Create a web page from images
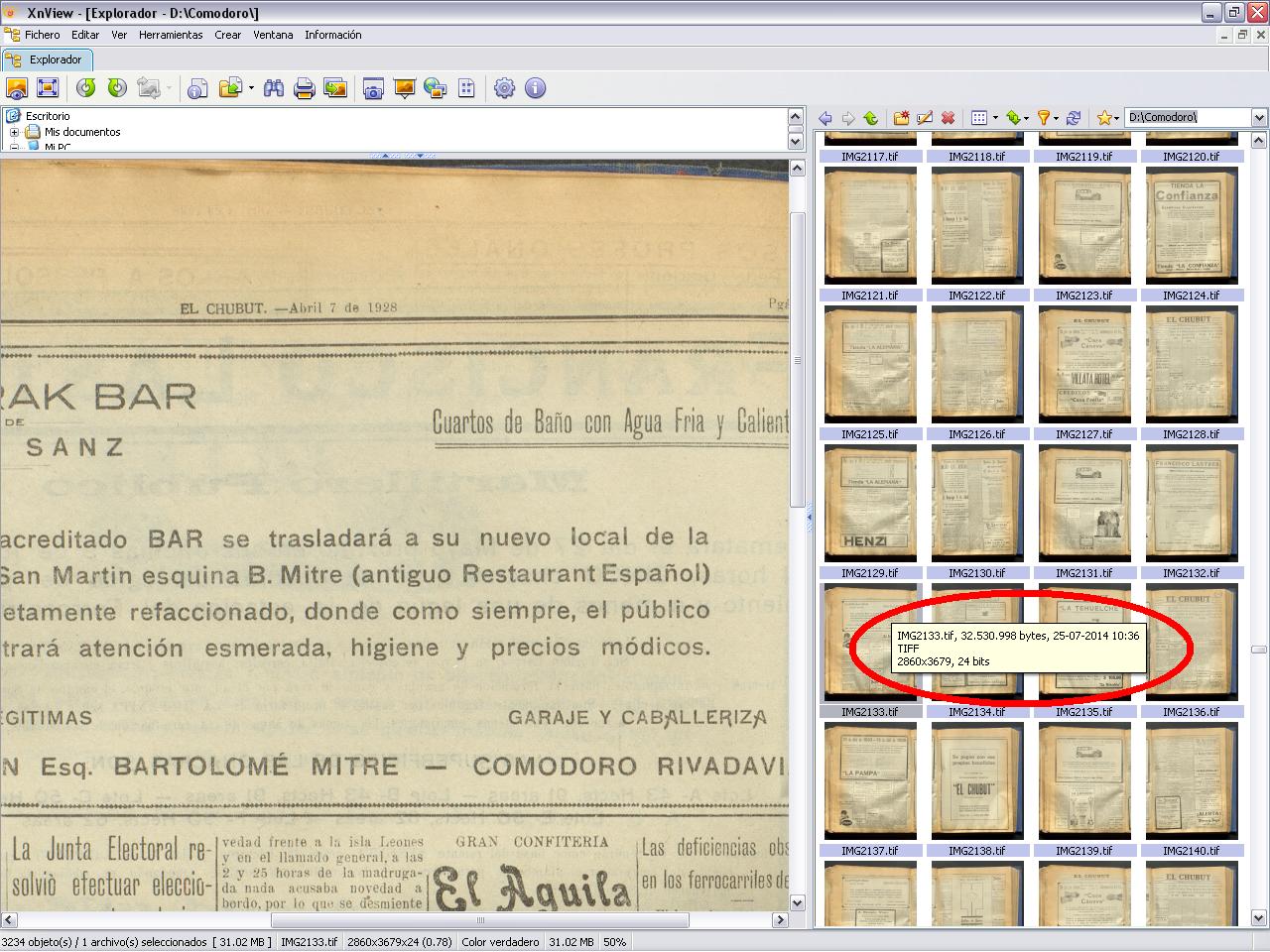This screenshot has height=952, width=1270. pos(435,88)
